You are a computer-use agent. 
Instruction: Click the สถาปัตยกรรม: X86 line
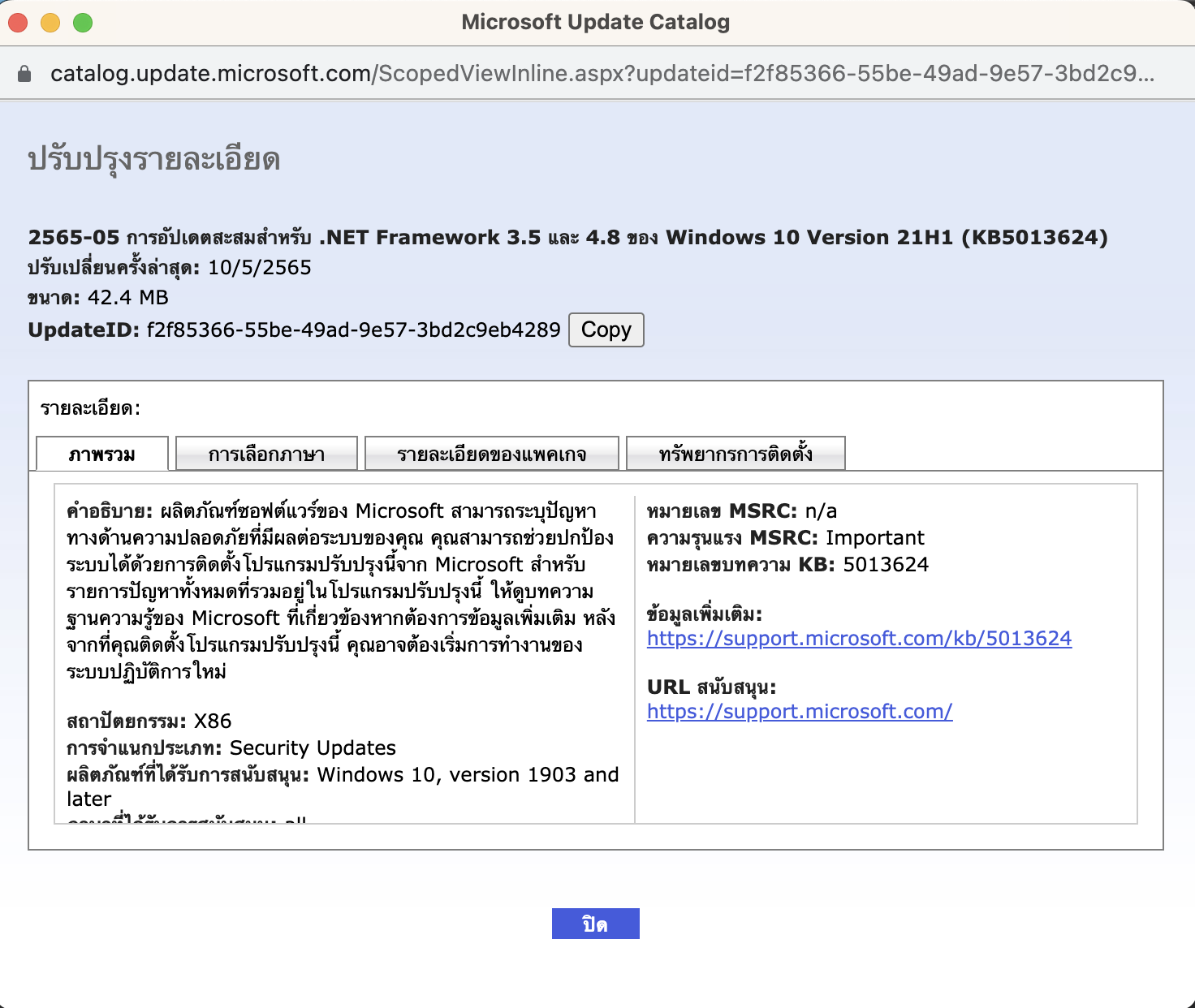tap(149, 721)
